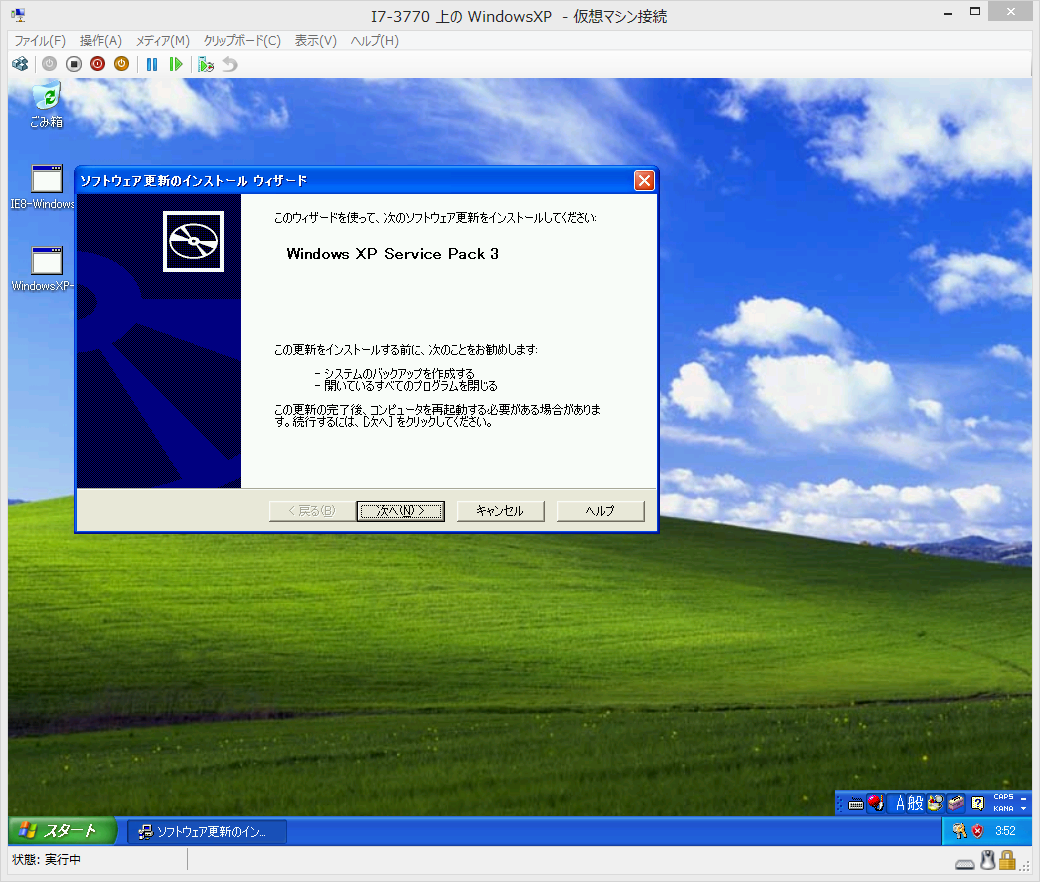Click the keyboard icon on the IME language bar

(x=856, y=804)
